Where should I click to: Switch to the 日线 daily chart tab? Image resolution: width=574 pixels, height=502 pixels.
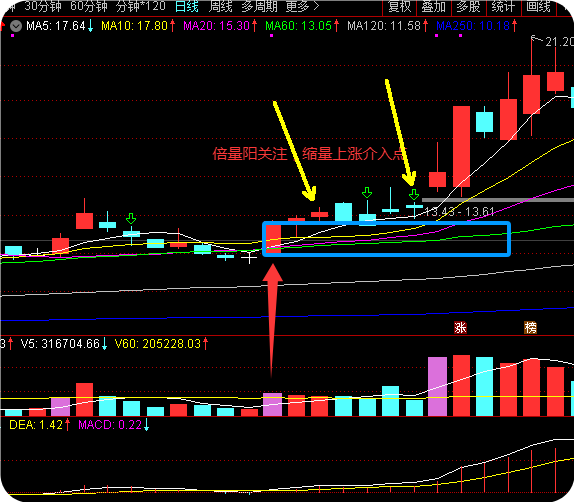point(187,6)
